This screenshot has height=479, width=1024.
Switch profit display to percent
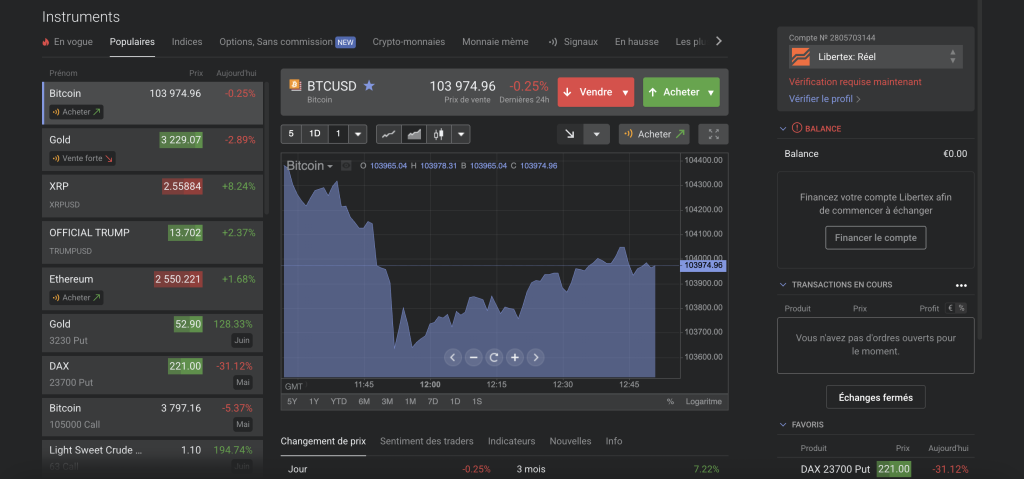point(961,308)
